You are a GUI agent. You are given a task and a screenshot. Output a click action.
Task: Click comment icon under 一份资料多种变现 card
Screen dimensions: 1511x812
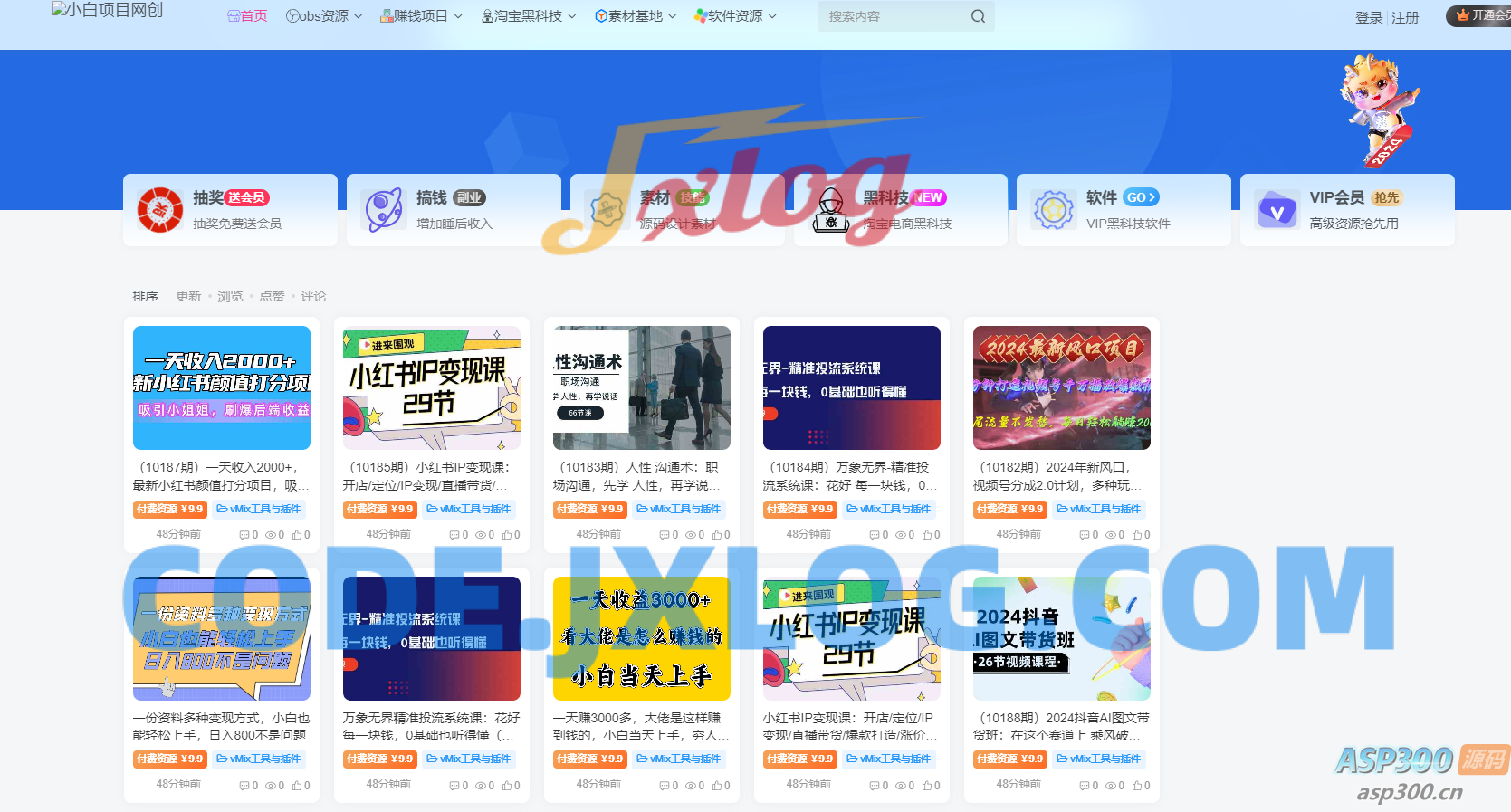coord(244,786)
